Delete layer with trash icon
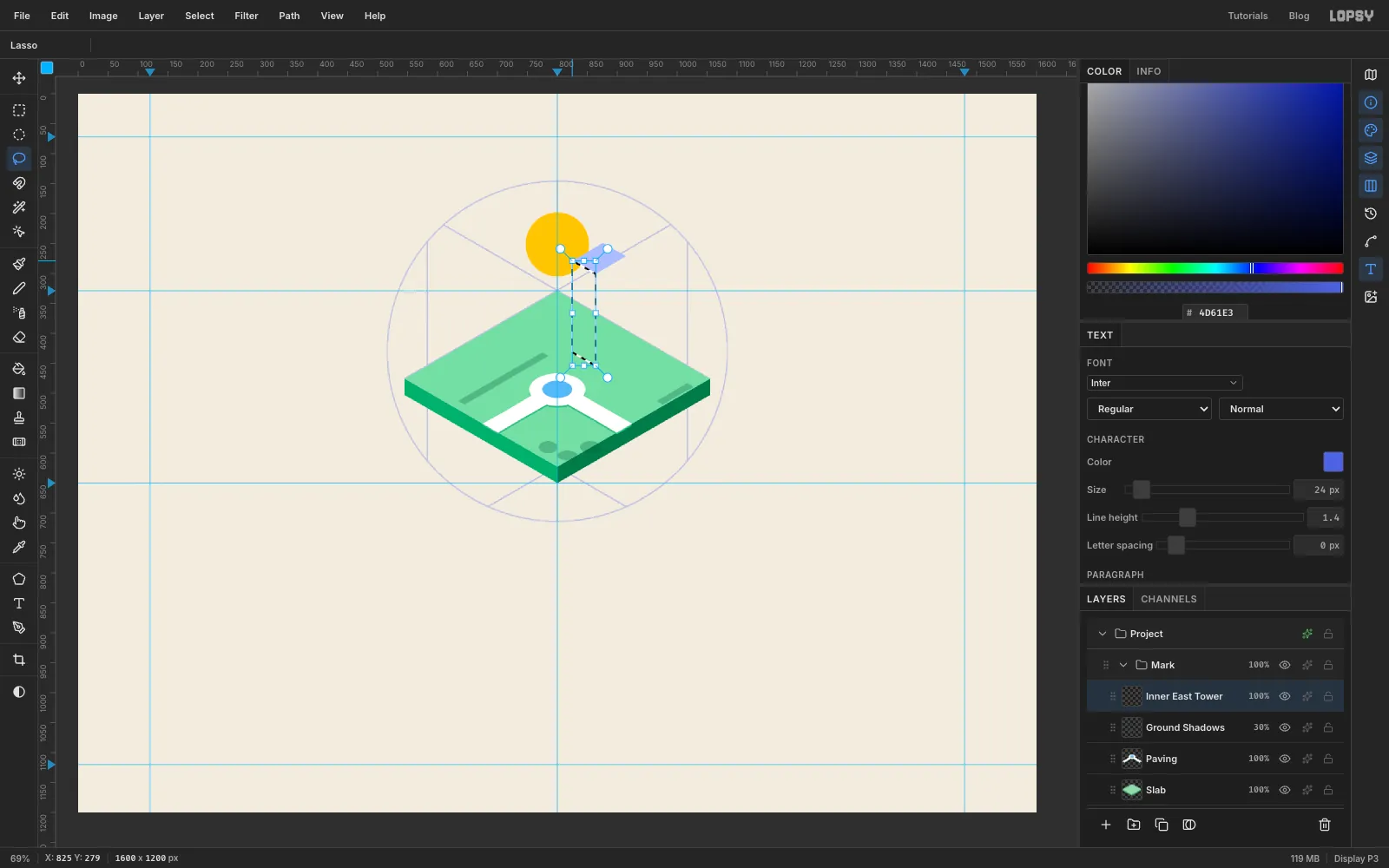 click(1325, 825)
